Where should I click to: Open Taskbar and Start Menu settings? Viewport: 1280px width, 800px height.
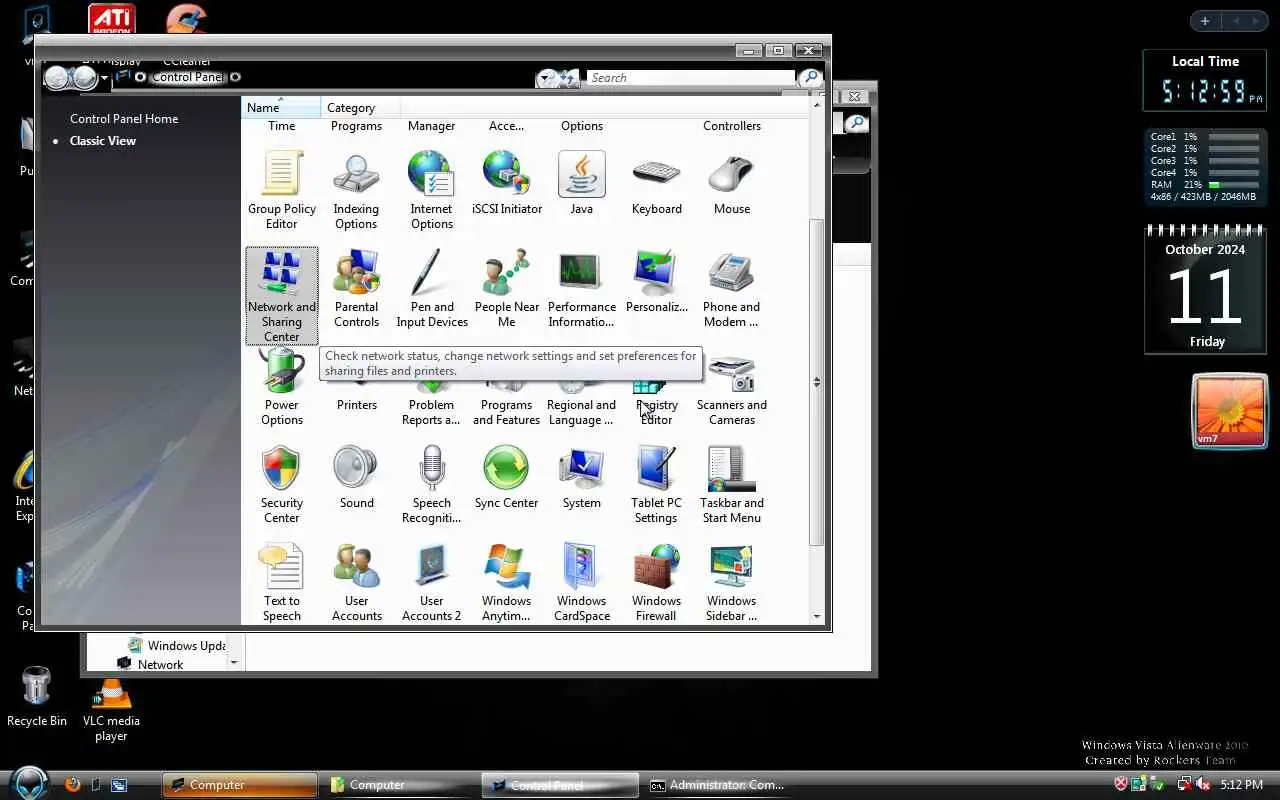(731, 485)
